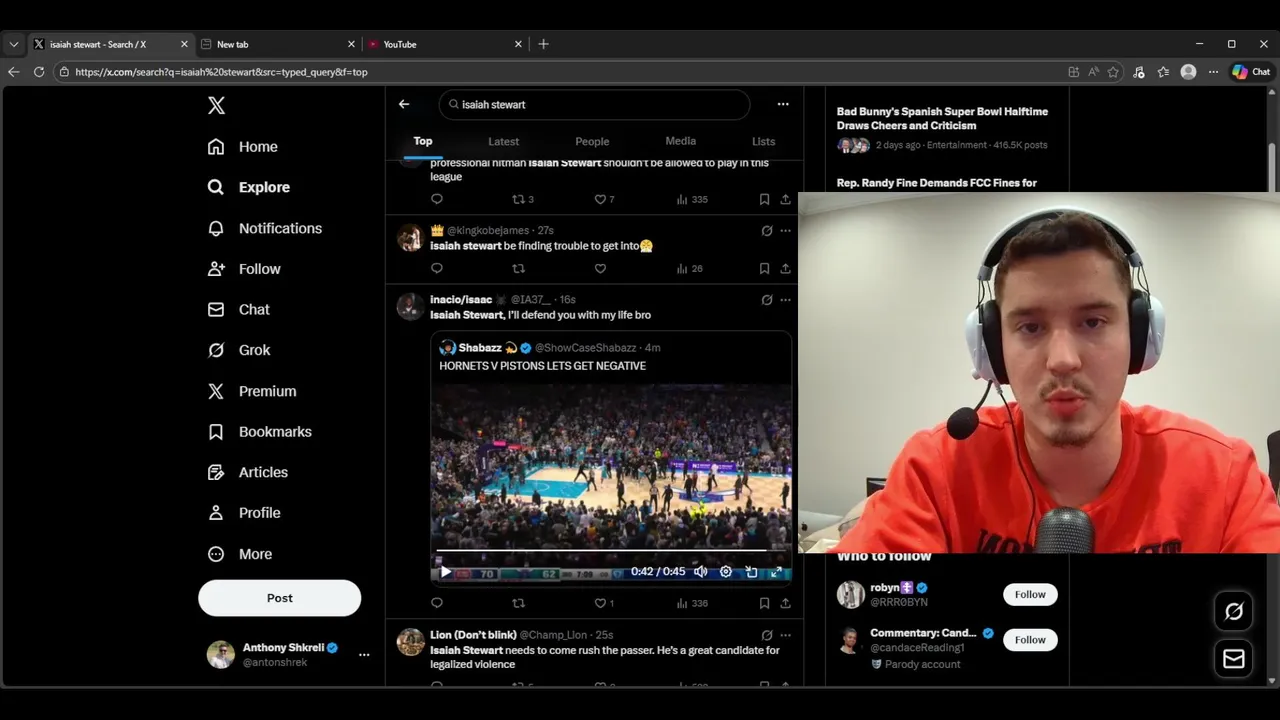Reply to the 'professional hitman' post
The image size is (1280, 720).
click(x=437, y=199)
